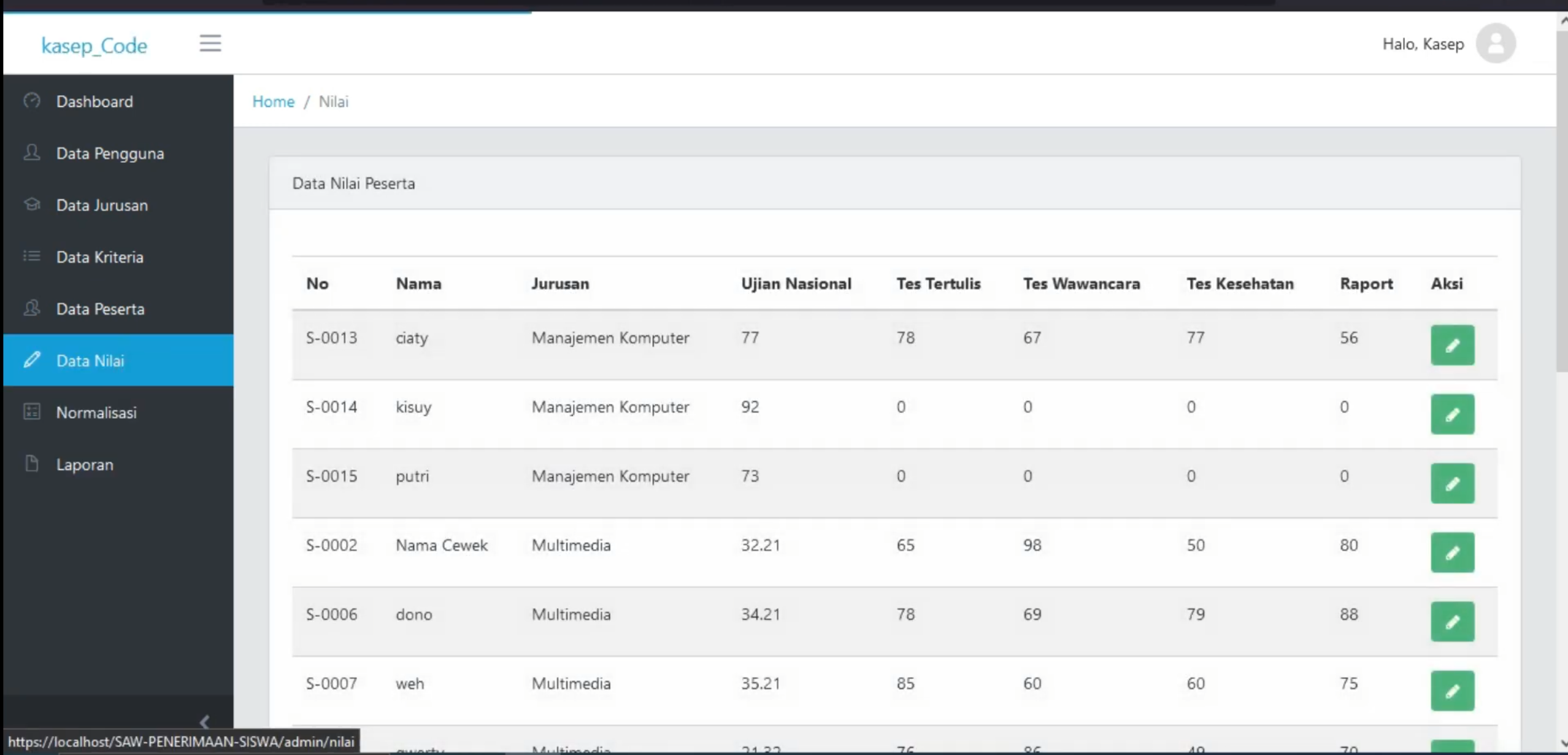Click the Home breadcrumb link

274,101
